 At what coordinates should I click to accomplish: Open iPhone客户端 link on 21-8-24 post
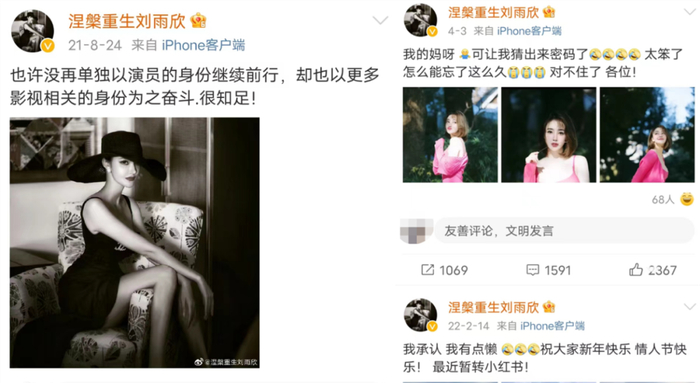pyautogui.click(x=203, y=45)
